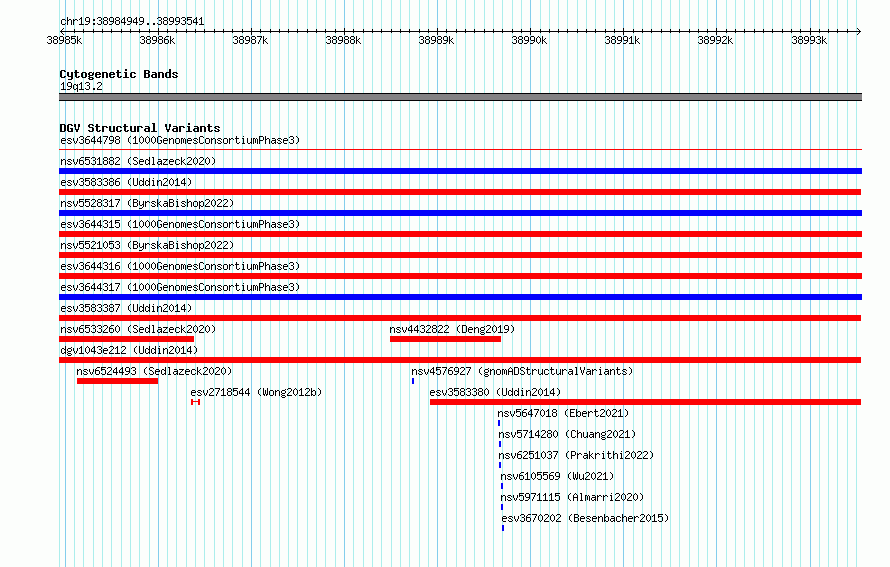The width and height of the screenshot is (890, 567).
Task: Select the red bar under dgv1043e212
Action: pyautogui.click(x=460, y=360)
